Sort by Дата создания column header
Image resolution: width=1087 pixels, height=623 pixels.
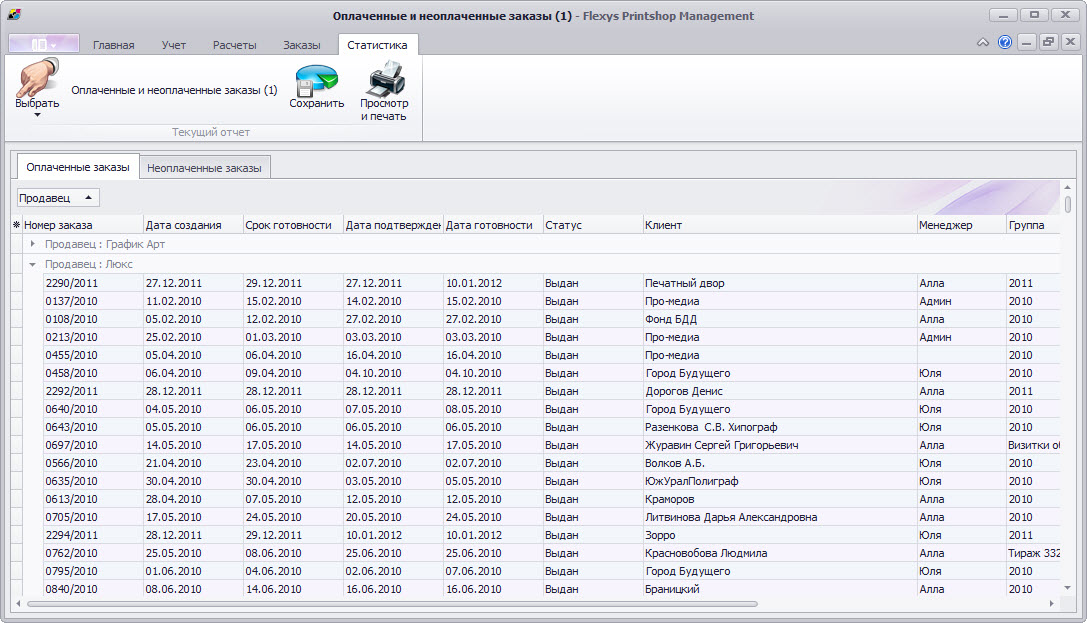(193, 225)
